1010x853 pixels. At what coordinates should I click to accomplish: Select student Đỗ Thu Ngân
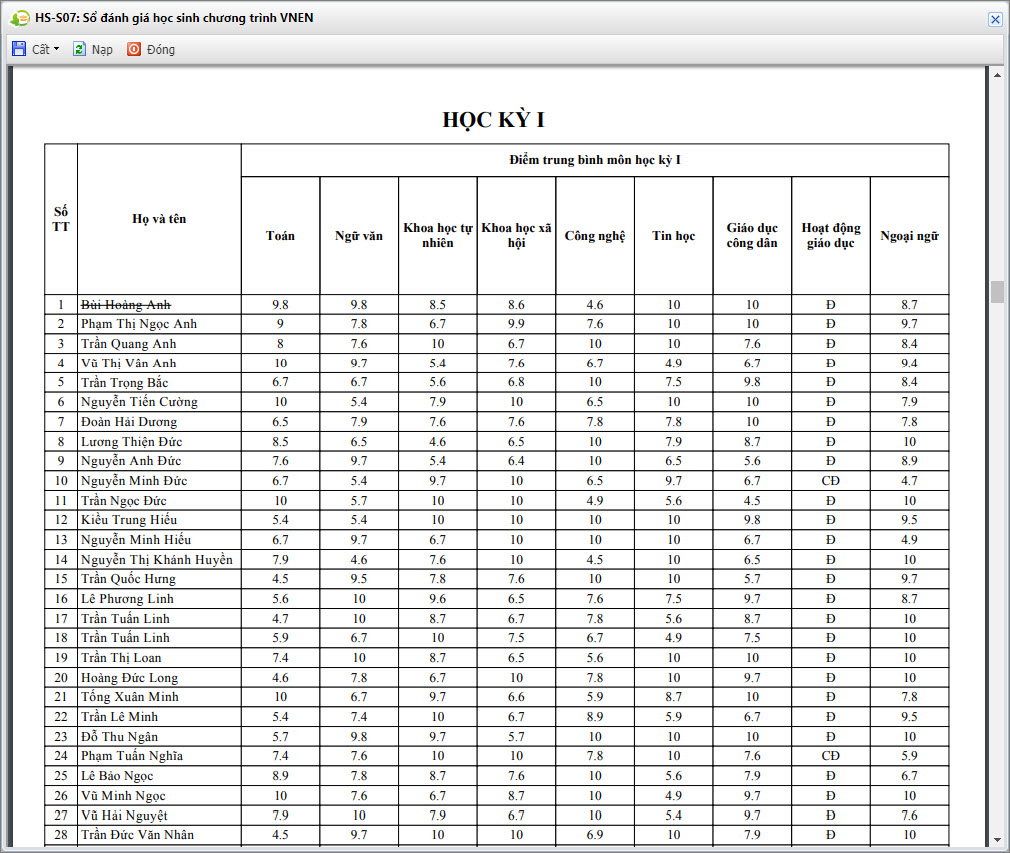click(x=119, y=737)
